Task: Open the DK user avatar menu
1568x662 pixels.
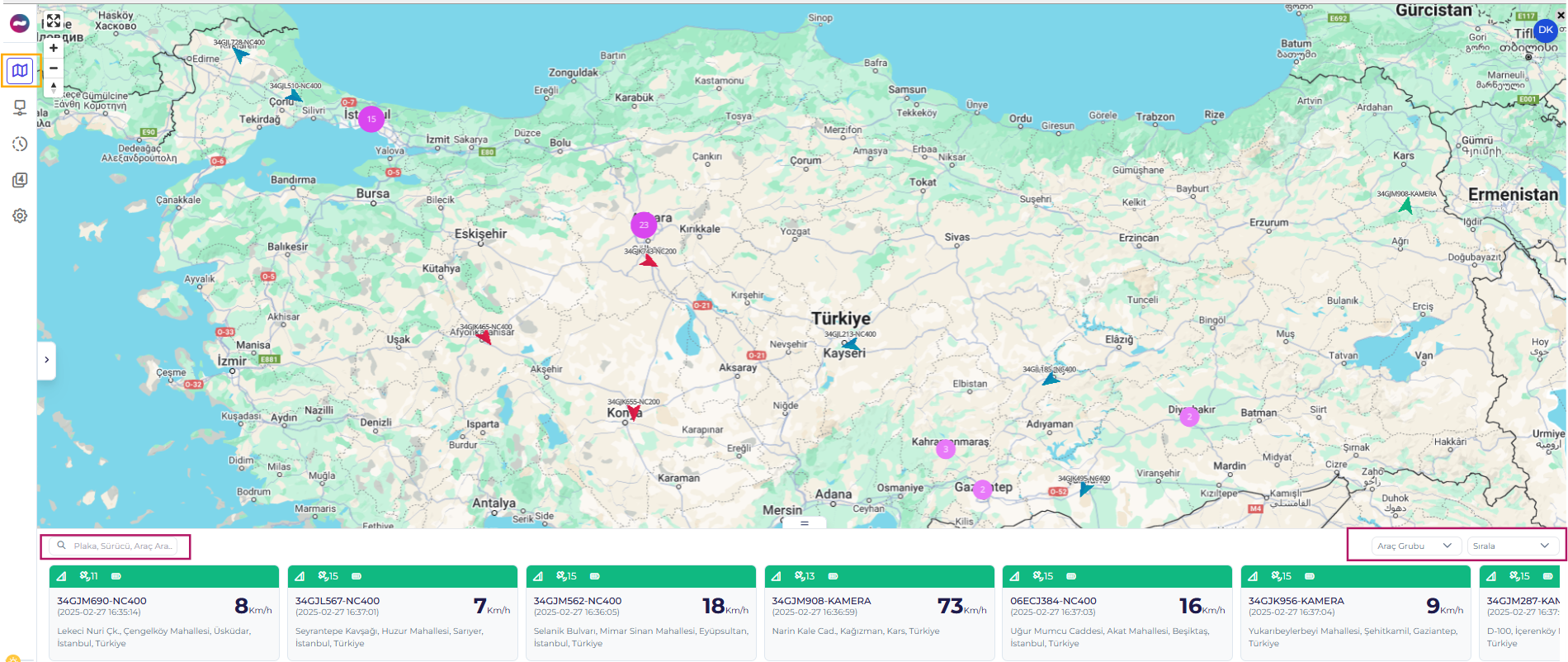Action: click(x=1545, y=30)
